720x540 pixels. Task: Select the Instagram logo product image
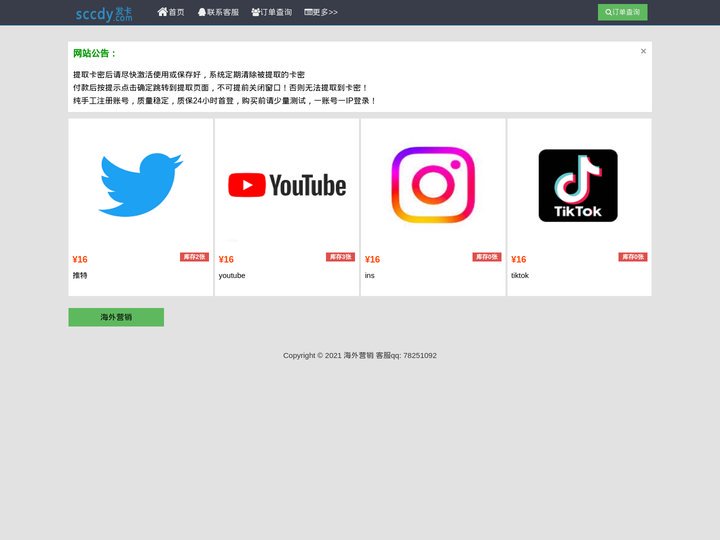433,185
